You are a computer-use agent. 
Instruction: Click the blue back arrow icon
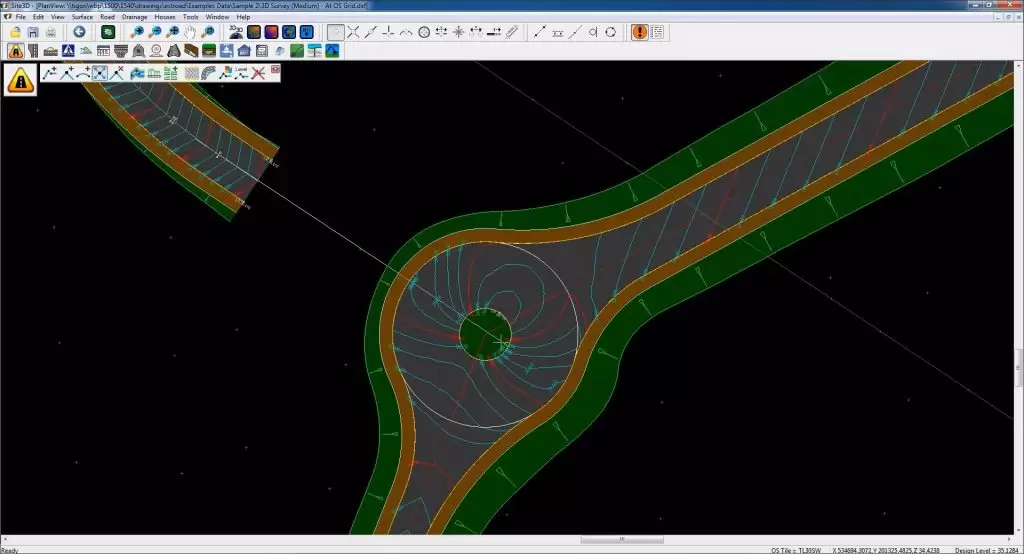click(x=79, y=32)
